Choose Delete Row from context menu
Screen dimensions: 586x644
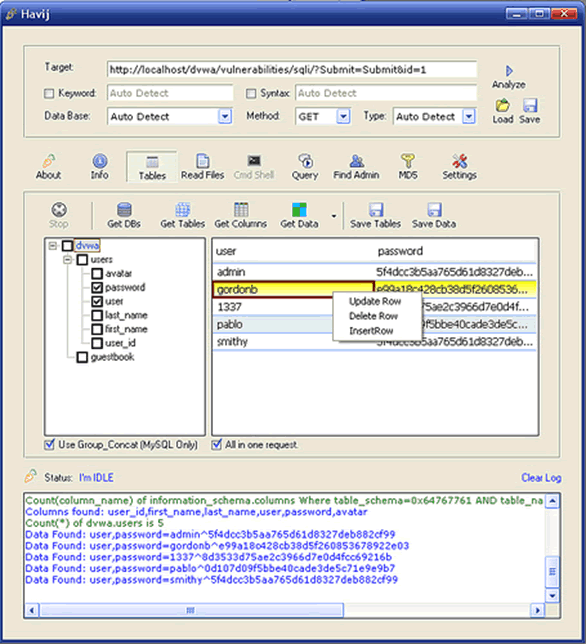pos(373,316)
